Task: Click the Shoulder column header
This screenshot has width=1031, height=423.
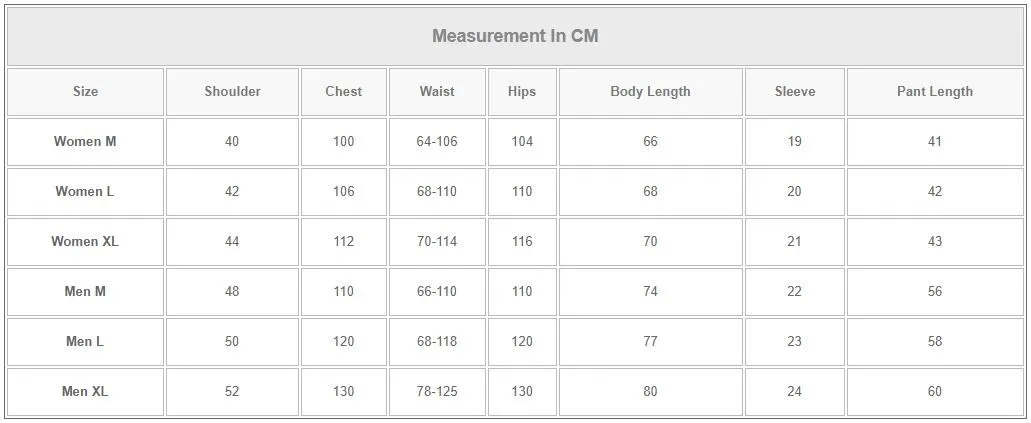Action: click(x=232, y=91)
